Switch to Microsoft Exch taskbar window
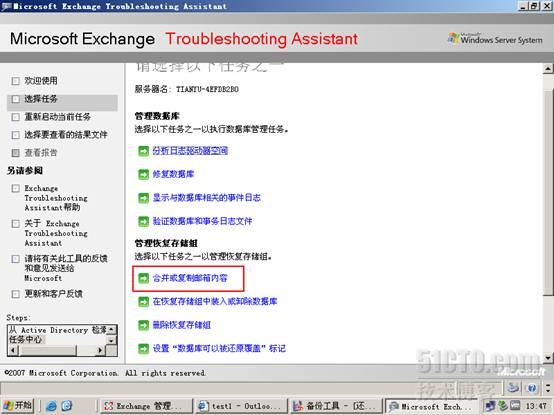554x415 pixels. click(430, 406)
